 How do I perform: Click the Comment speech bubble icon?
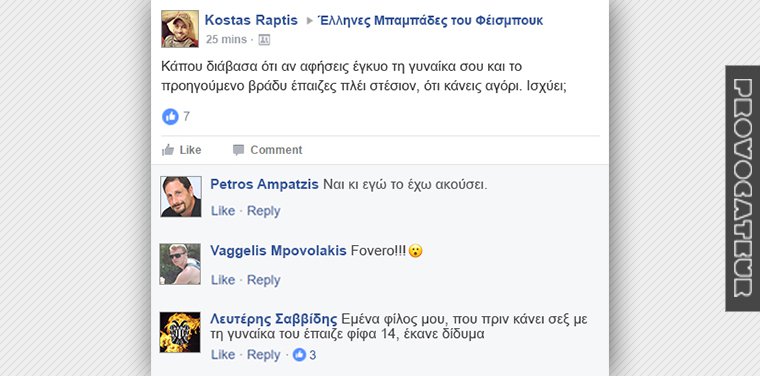[238, 150]
